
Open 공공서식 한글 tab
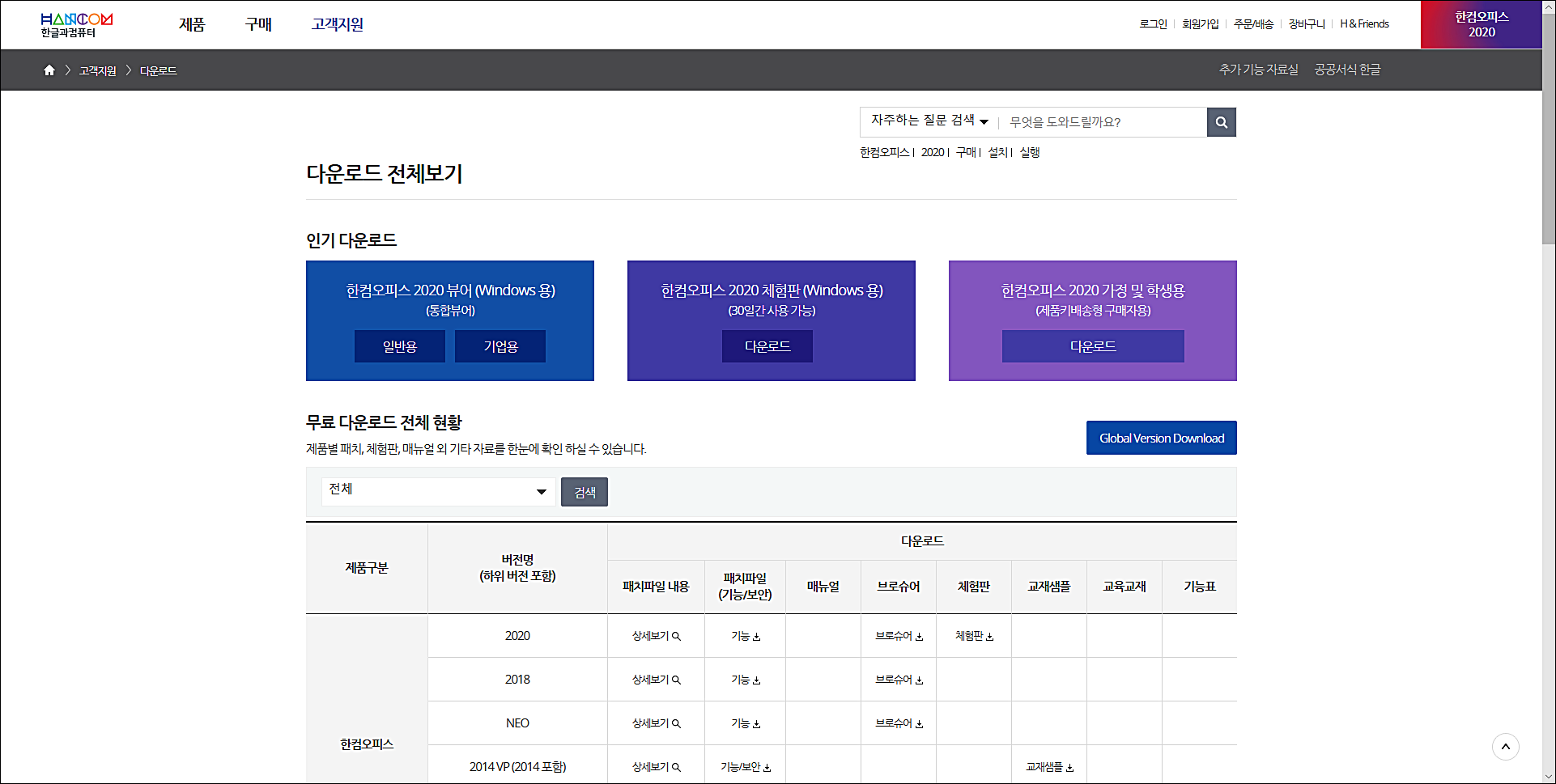pyautogui.click(x=1348, y=70)
